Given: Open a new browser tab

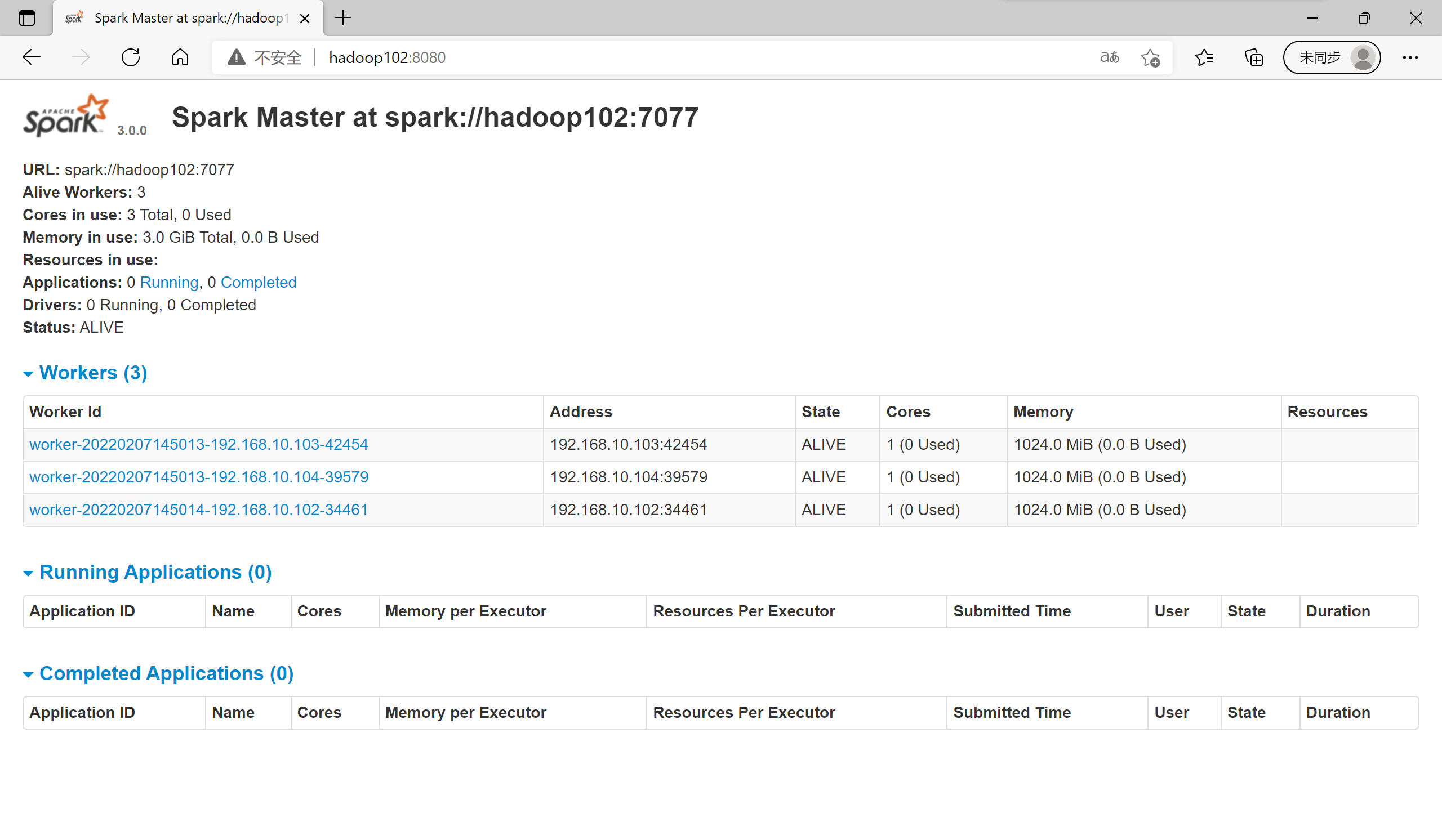Looking at the screenshot, I should (x=343, y=19).
